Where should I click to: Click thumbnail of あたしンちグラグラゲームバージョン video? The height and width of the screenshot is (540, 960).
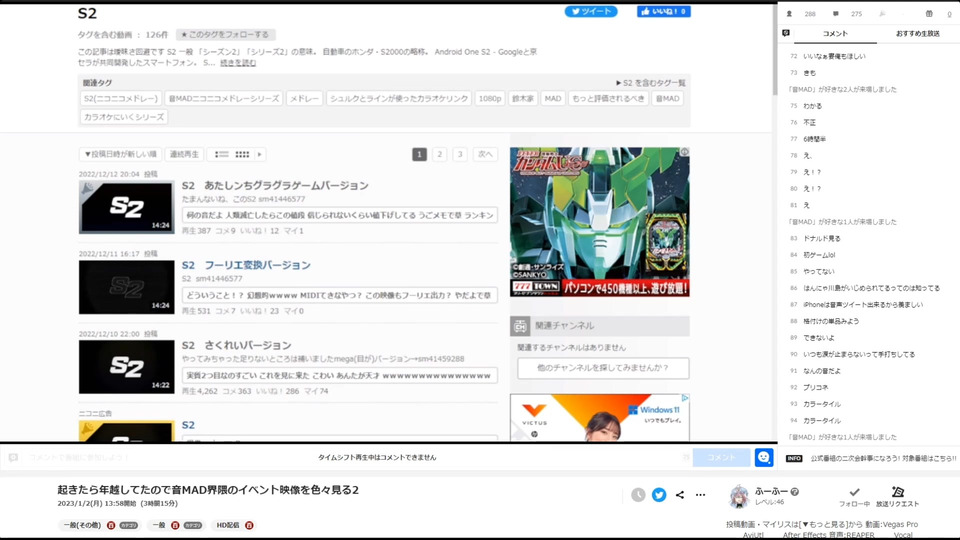(126, 208)
